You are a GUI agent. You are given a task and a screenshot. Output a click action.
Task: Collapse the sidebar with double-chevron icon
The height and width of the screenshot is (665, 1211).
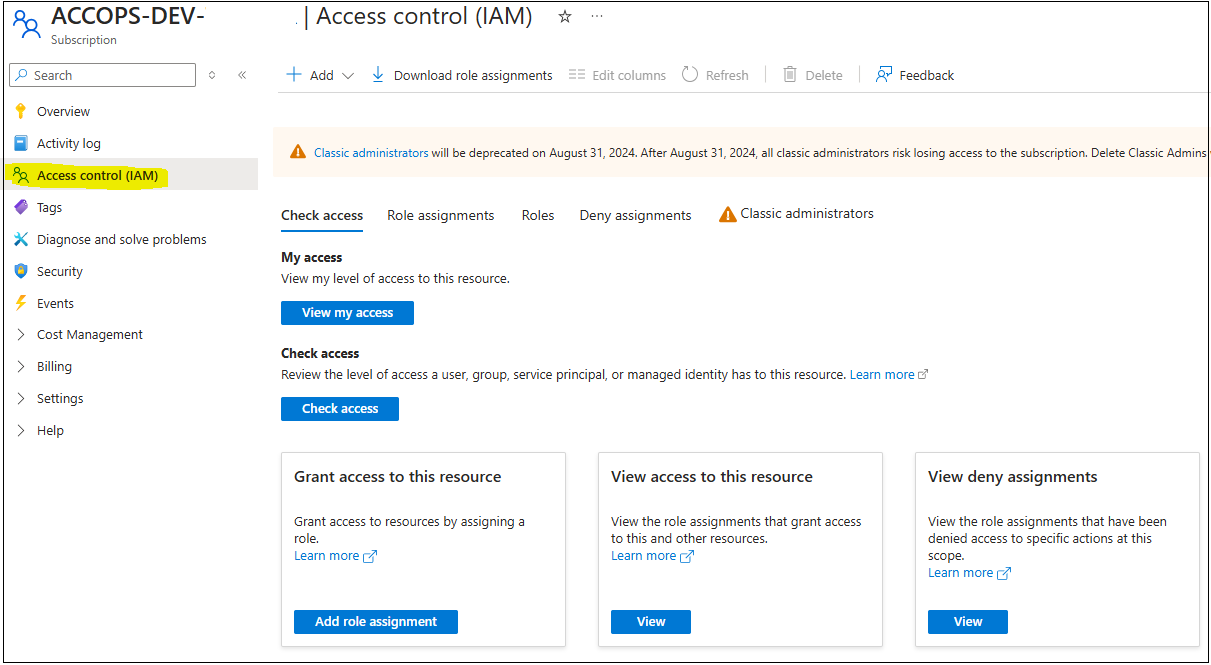[x=242, y=75]
